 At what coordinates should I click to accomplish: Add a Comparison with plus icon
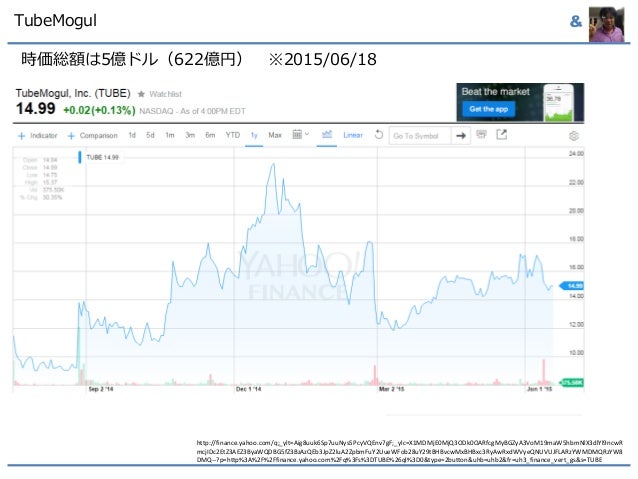[92, 136]
